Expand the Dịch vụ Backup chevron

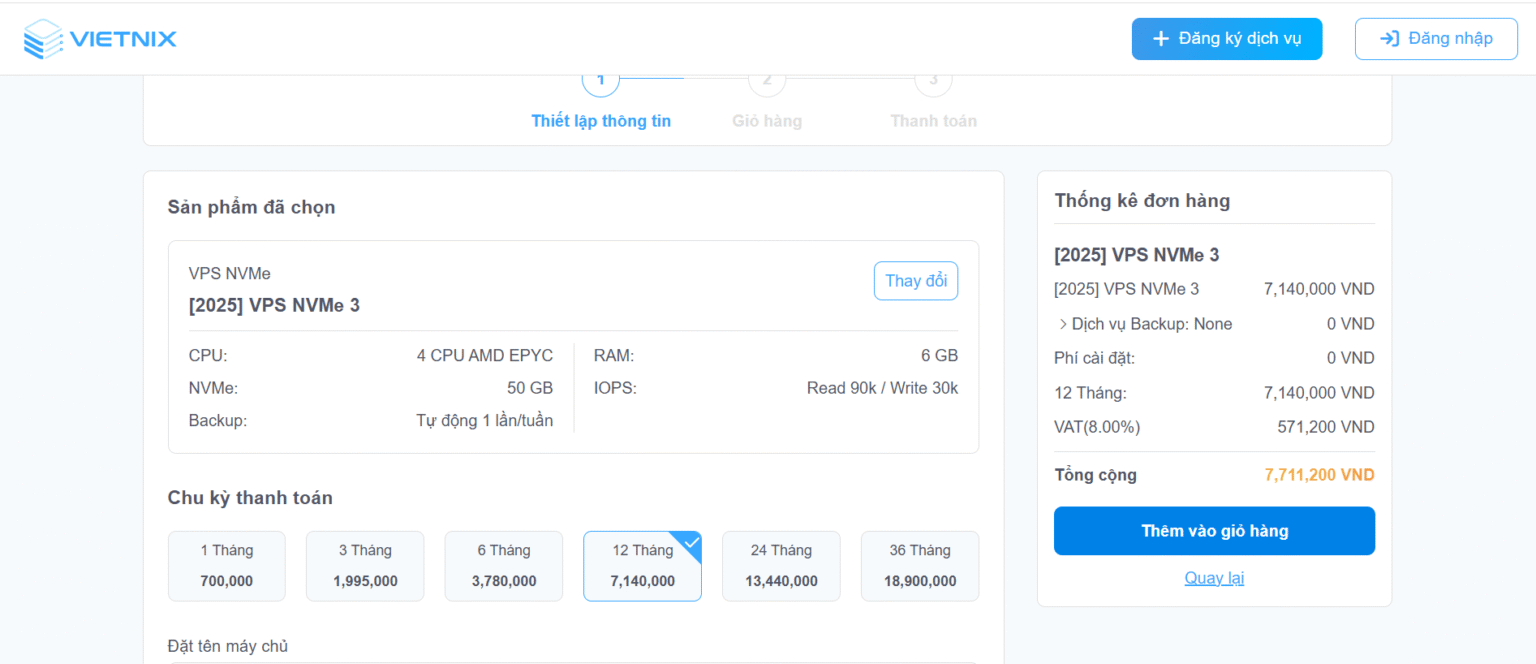(x=1063, y=324)
